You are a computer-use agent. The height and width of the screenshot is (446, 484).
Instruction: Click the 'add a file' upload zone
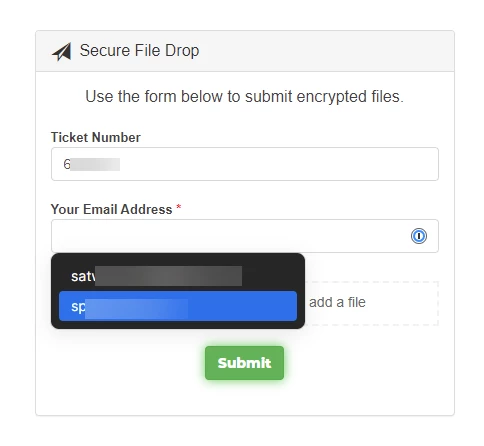(x=371, y=303)
